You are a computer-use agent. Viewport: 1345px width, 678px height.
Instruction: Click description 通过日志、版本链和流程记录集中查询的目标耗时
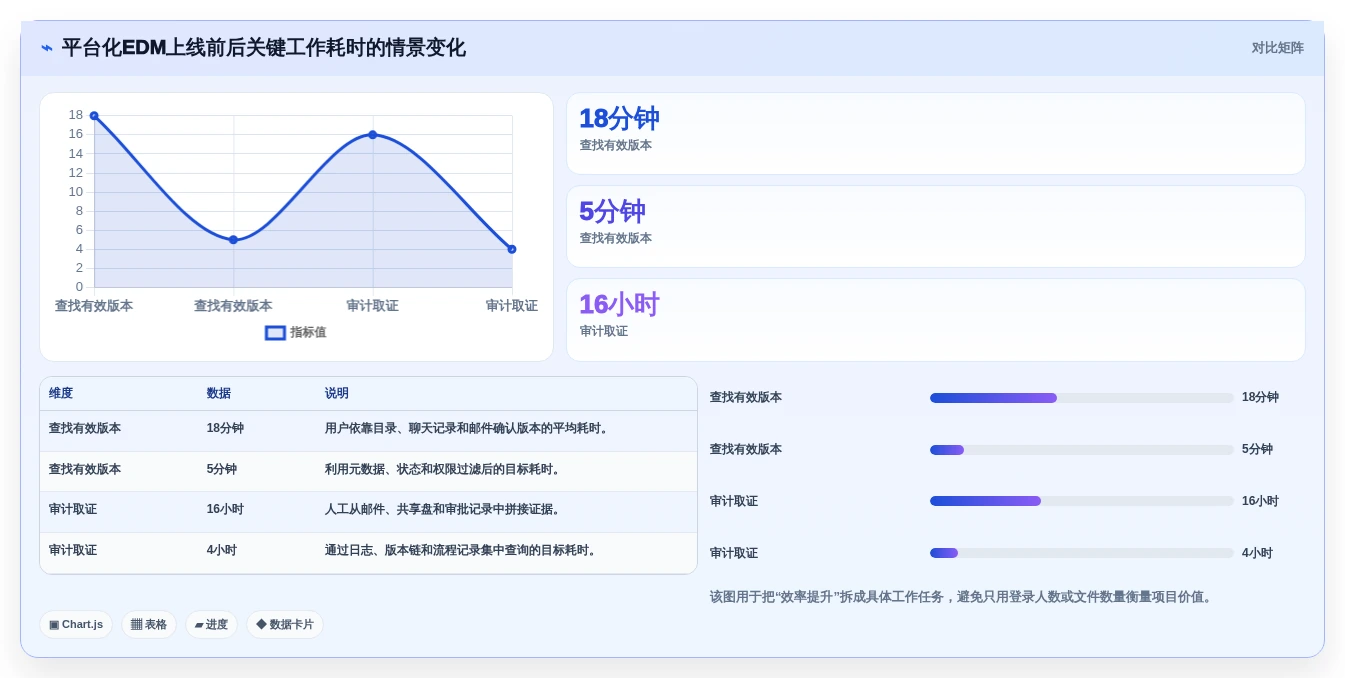point(463,551)
